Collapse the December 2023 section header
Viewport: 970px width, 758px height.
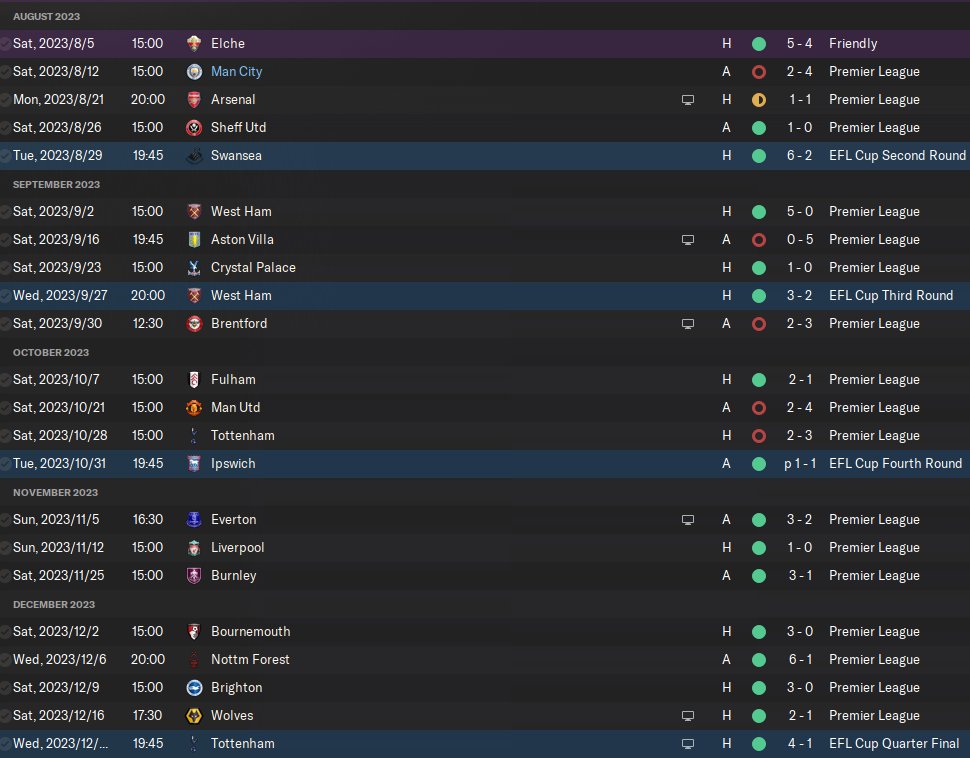click(54, 605)
